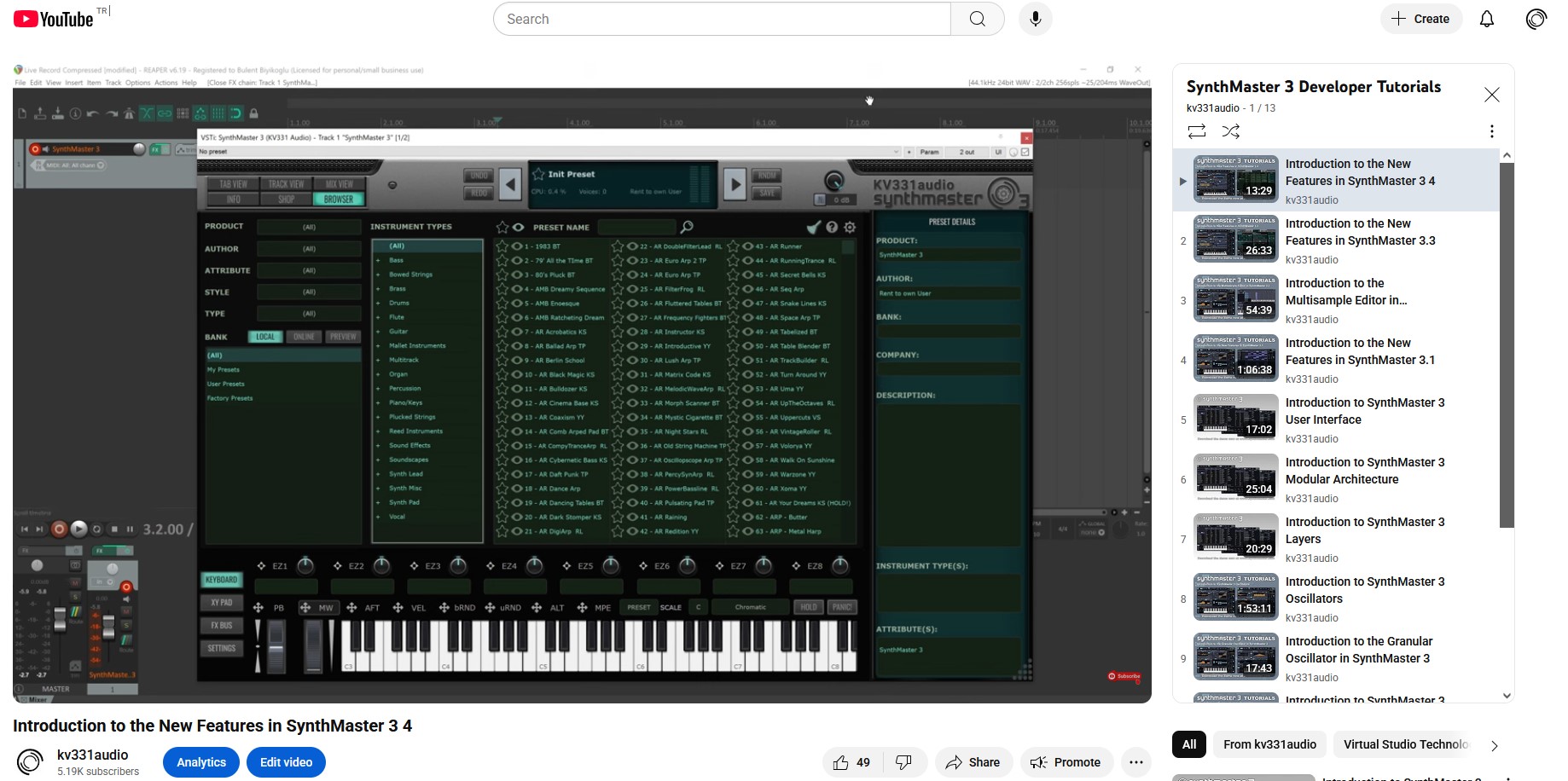Image resolution: width=1568 pixels, height=781 pixels.
Task: Click SynthMaster master volume knob
Action: [833, 180]
